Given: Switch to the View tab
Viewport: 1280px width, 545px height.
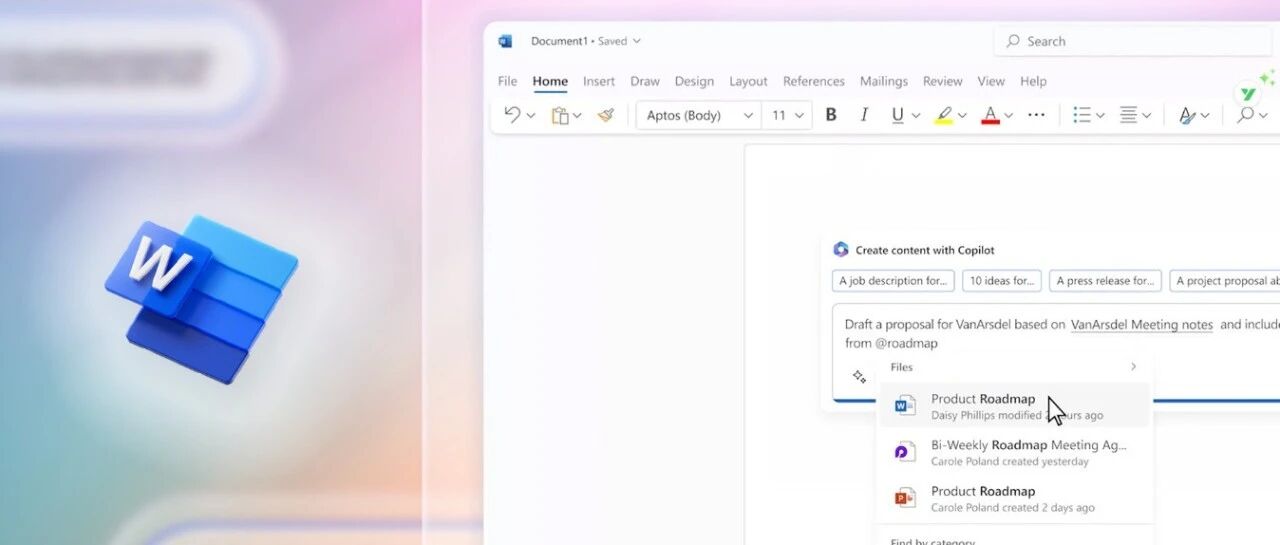Looking at the screenshot, I should [991, 81].
